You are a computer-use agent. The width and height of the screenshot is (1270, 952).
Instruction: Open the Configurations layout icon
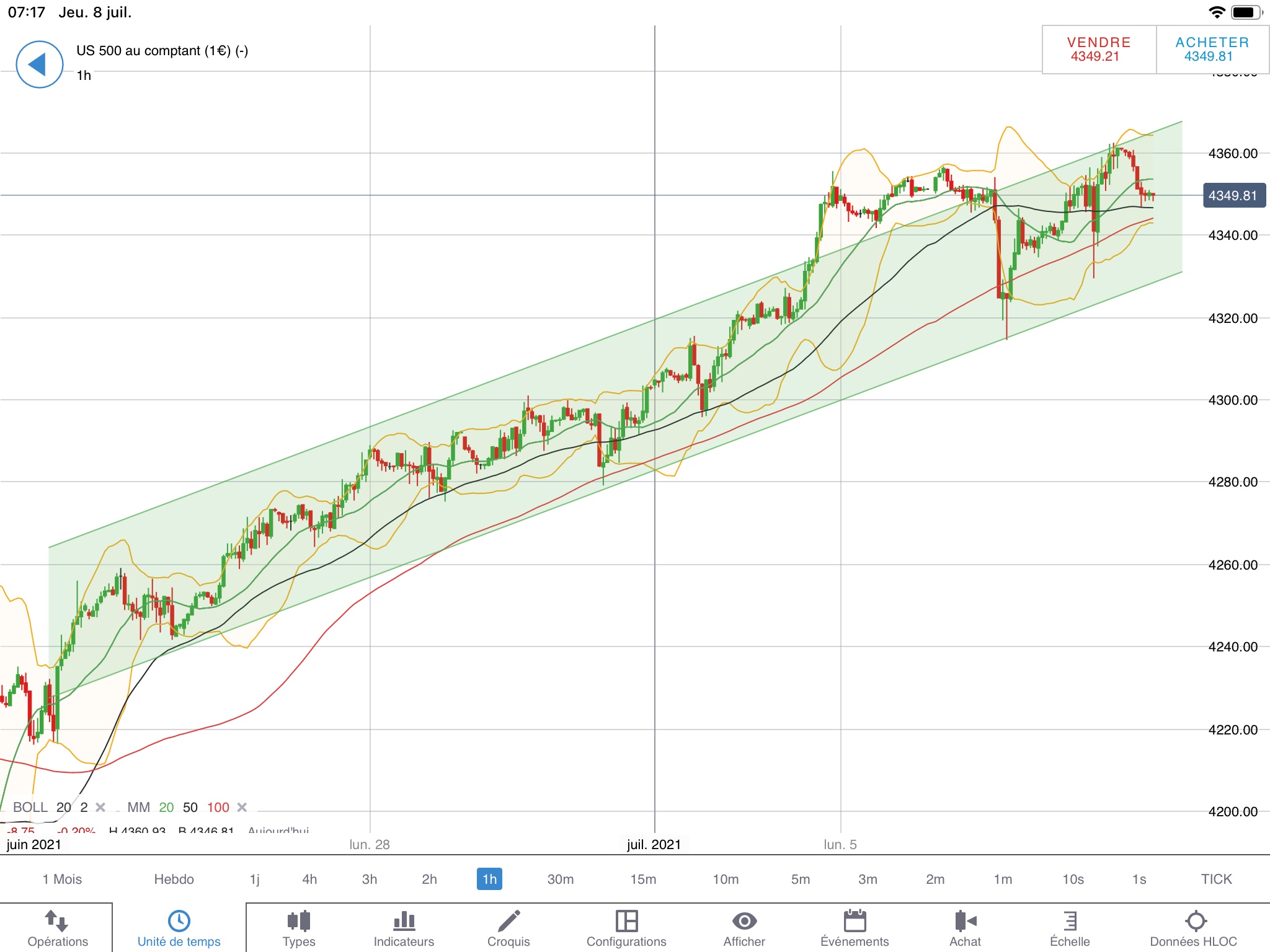[x=626, y=921]
